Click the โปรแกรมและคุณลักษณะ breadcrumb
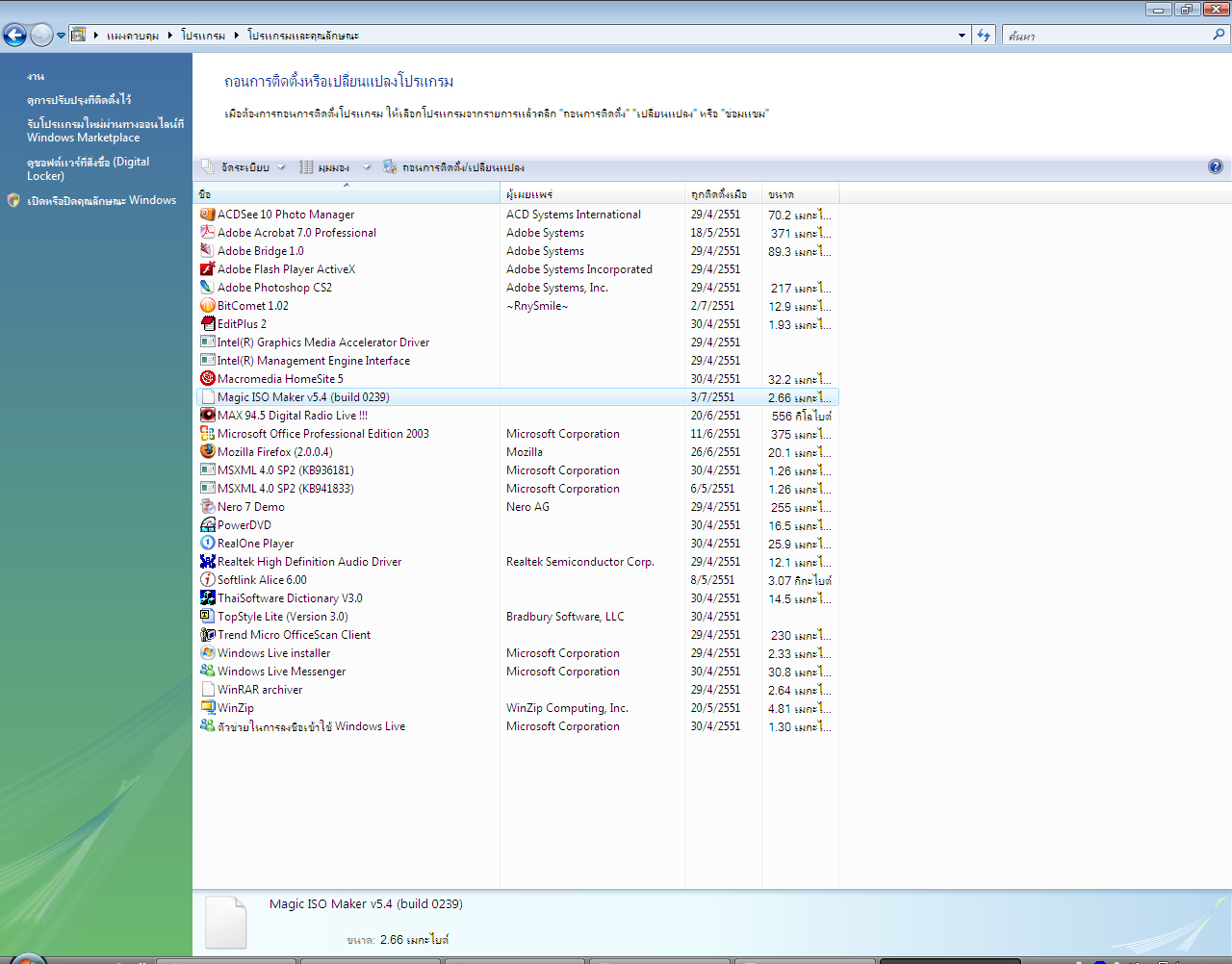This screenshot has width=1232, height=964. coord(303,36)
